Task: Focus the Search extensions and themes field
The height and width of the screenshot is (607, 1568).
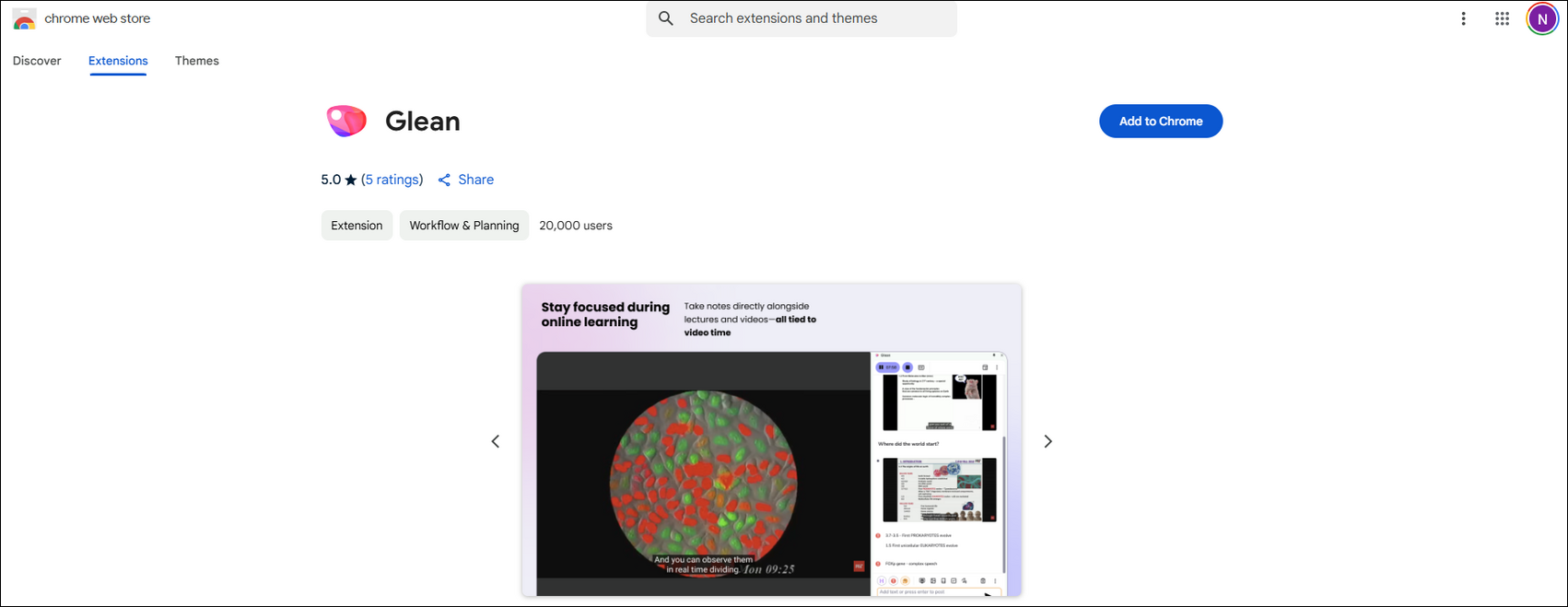Action: tap(811, 18)
